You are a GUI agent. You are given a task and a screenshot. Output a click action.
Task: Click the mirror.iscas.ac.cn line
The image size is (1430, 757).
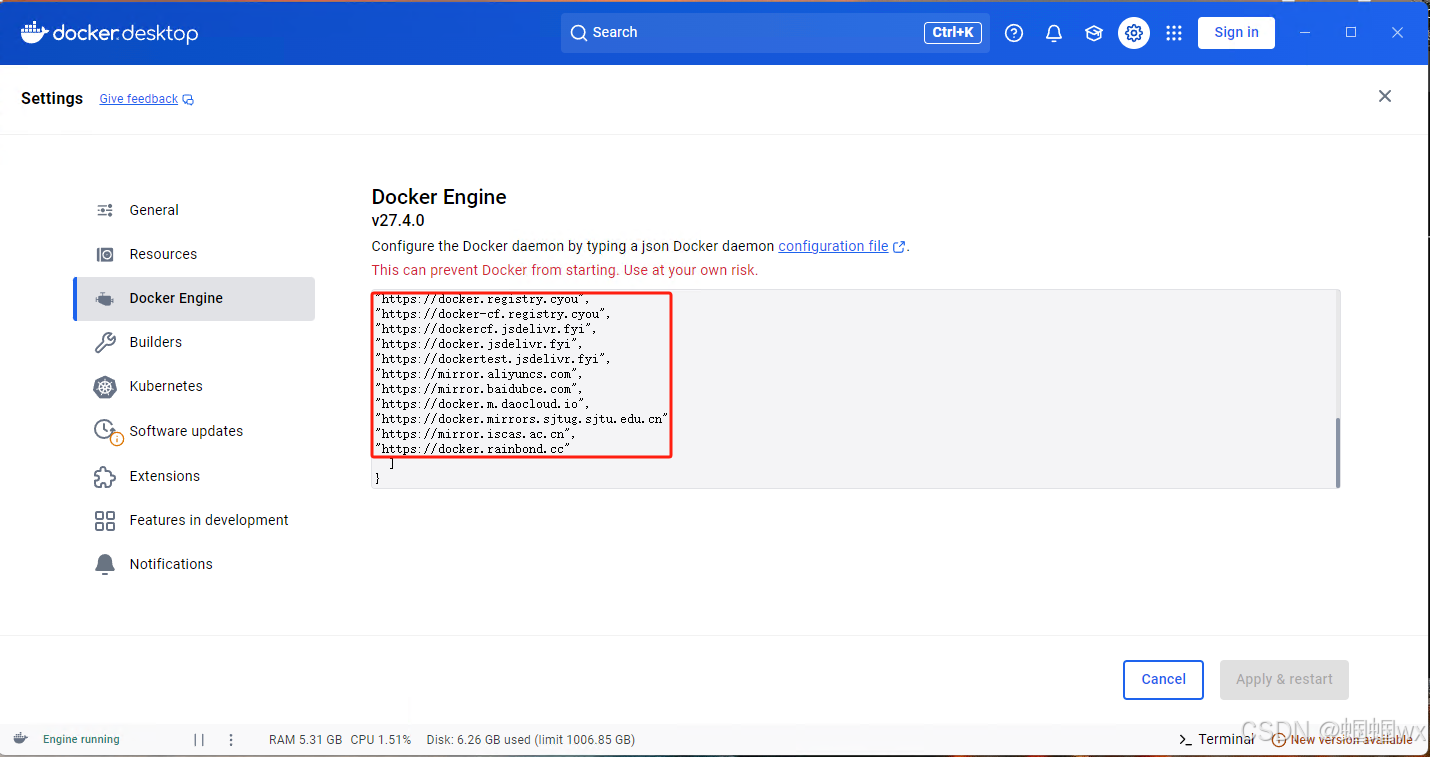(x=476, y=434)
